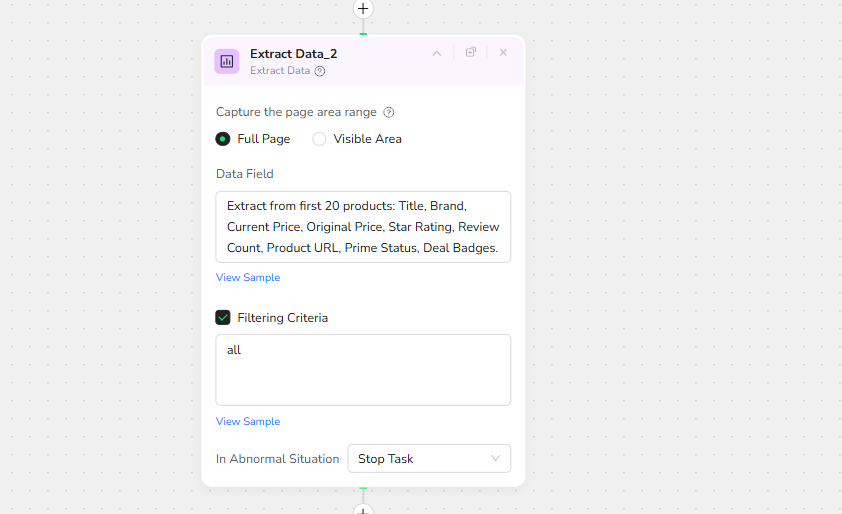Image resolution: width=842 pixels, height=514 pixels.
Task: Collapse the Extract Data_2 node card
Action: point(437,53)
